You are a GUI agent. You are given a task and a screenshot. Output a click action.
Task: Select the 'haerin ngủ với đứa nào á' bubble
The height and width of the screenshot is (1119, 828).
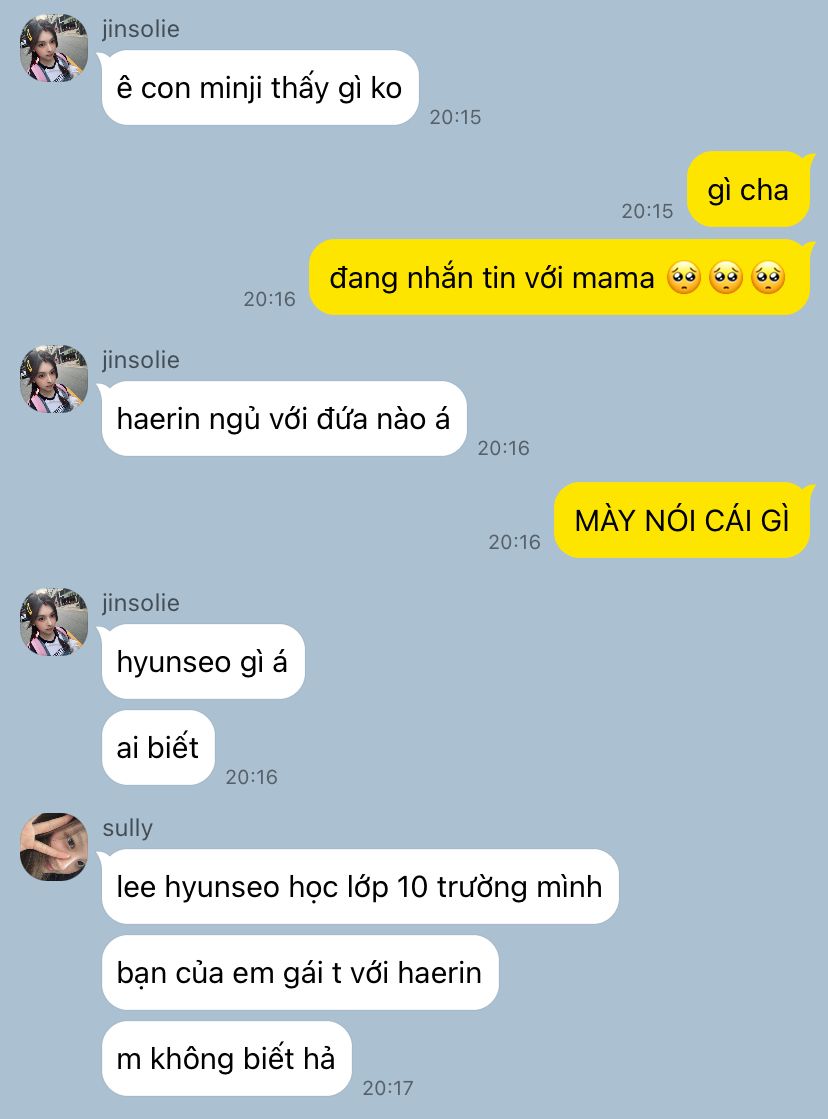[x=284, y=419]
